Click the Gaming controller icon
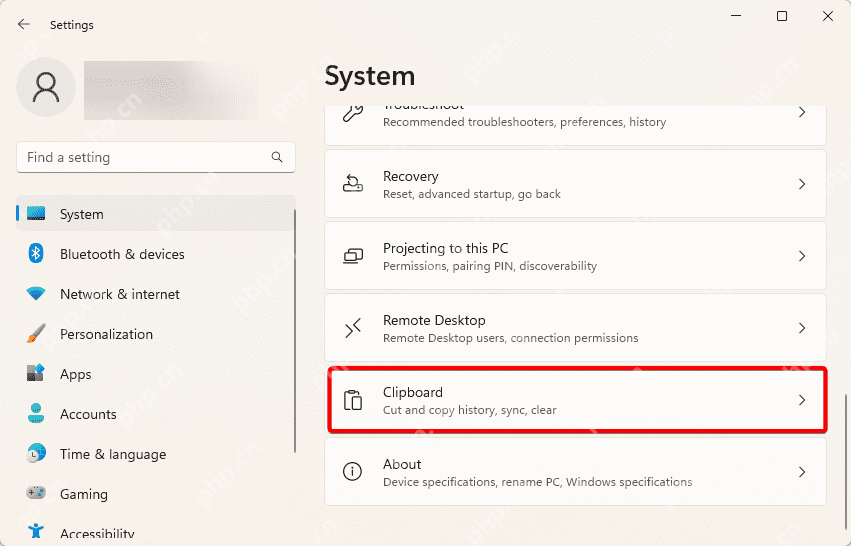This screenshot has width=851, height=546. pos(36,493)
